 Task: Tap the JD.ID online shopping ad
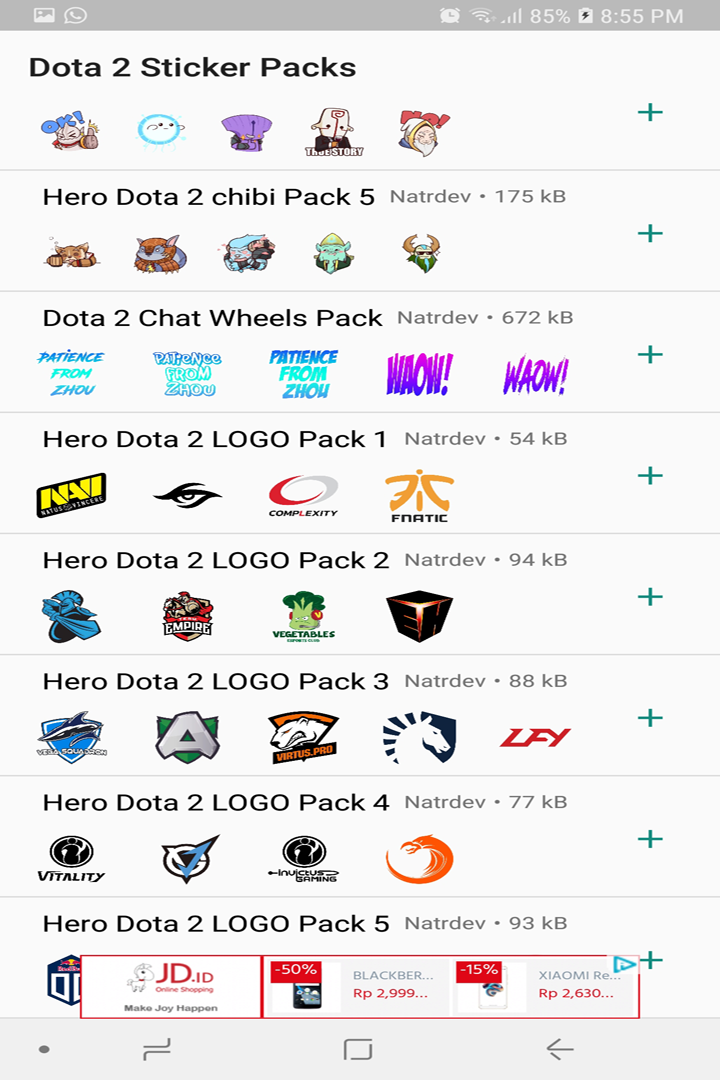coord(171,986)
